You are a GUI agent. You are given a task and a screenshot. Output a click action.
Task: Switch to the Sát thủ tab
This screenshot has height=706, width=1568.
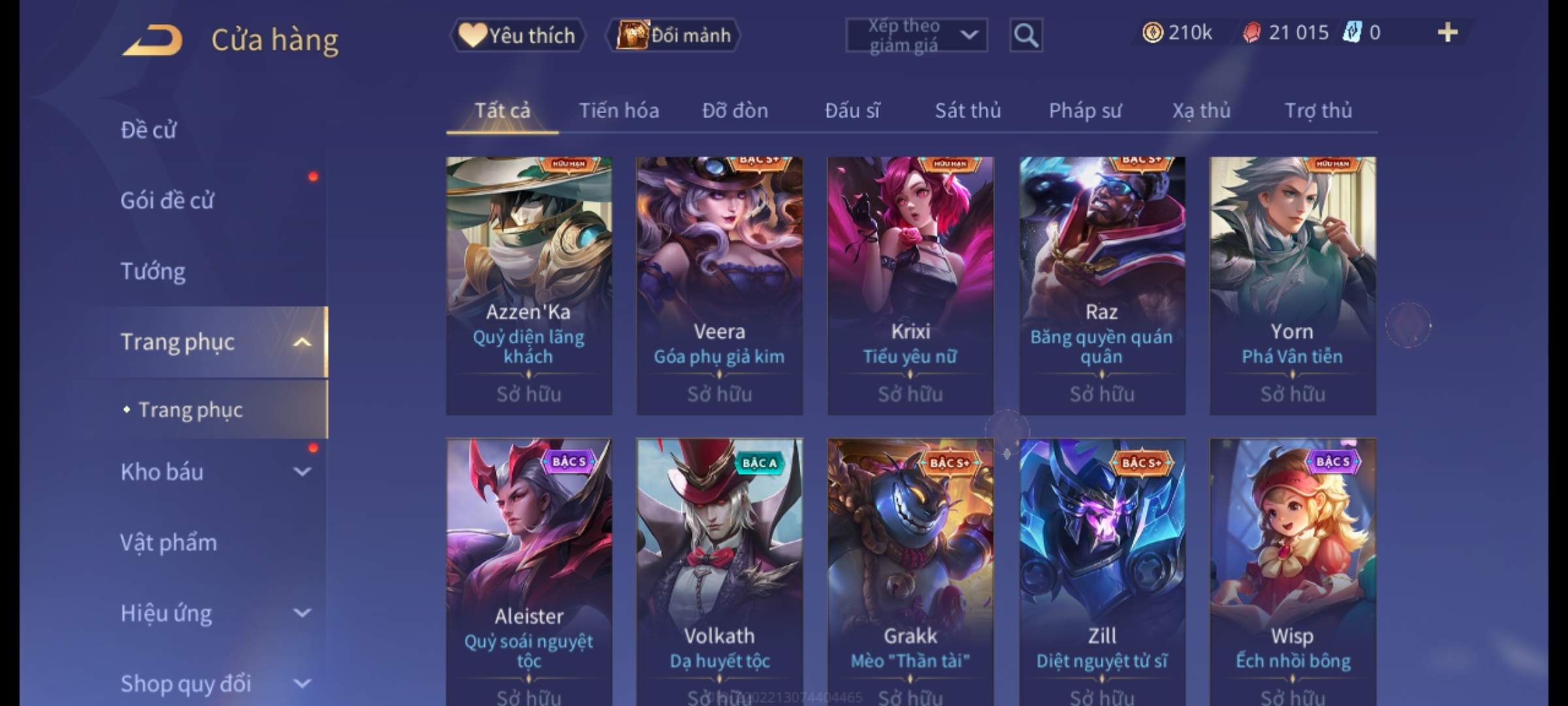tap(968, 110)
